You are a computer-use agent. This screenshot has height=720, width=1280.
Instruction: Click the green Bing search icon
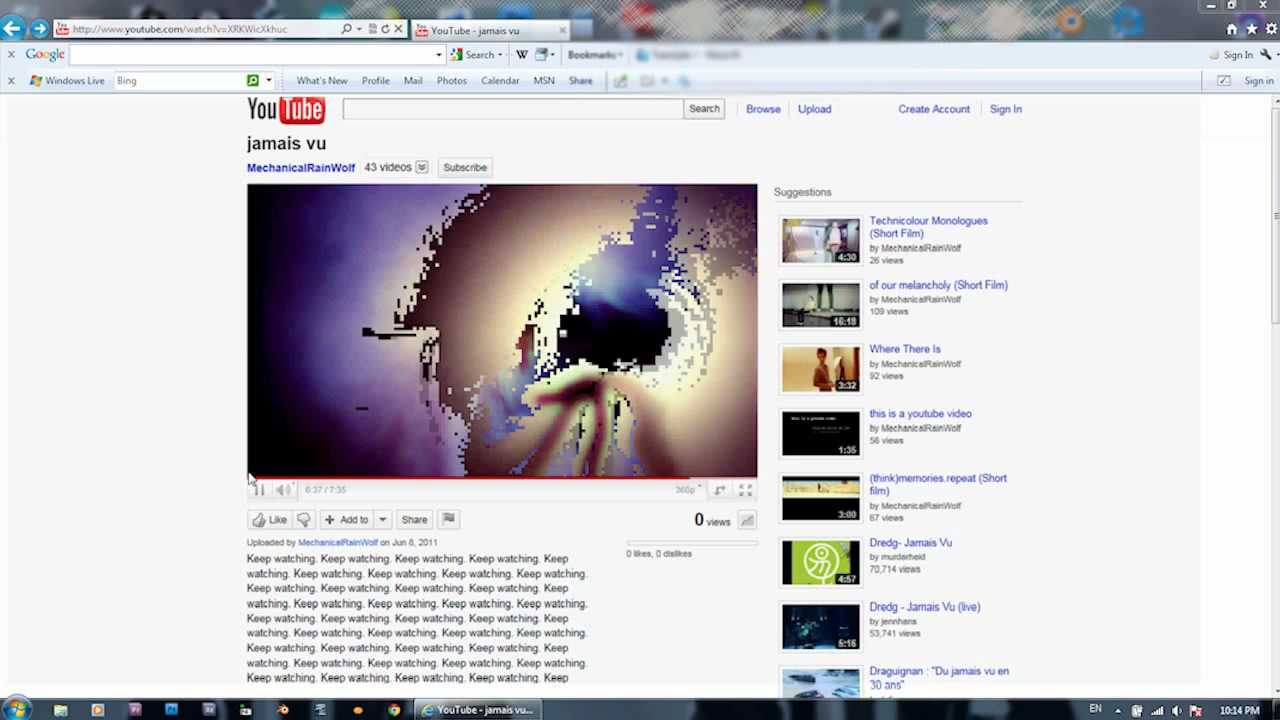click(x=253, y=81)
